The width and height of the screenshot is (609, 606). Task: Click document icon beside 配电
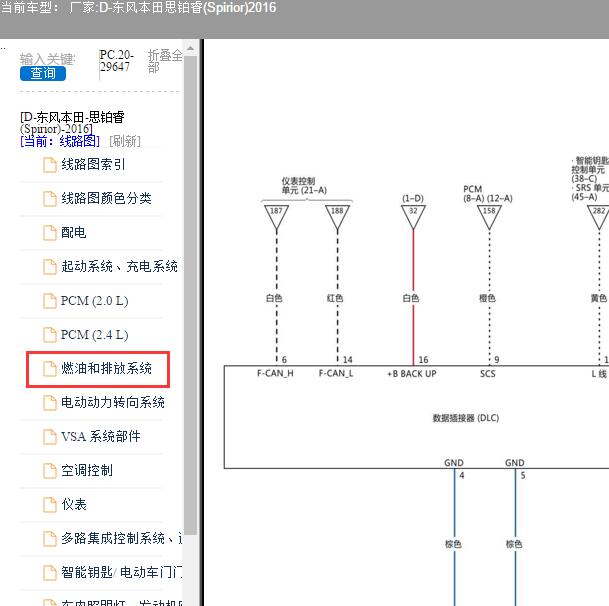(50, 233)
